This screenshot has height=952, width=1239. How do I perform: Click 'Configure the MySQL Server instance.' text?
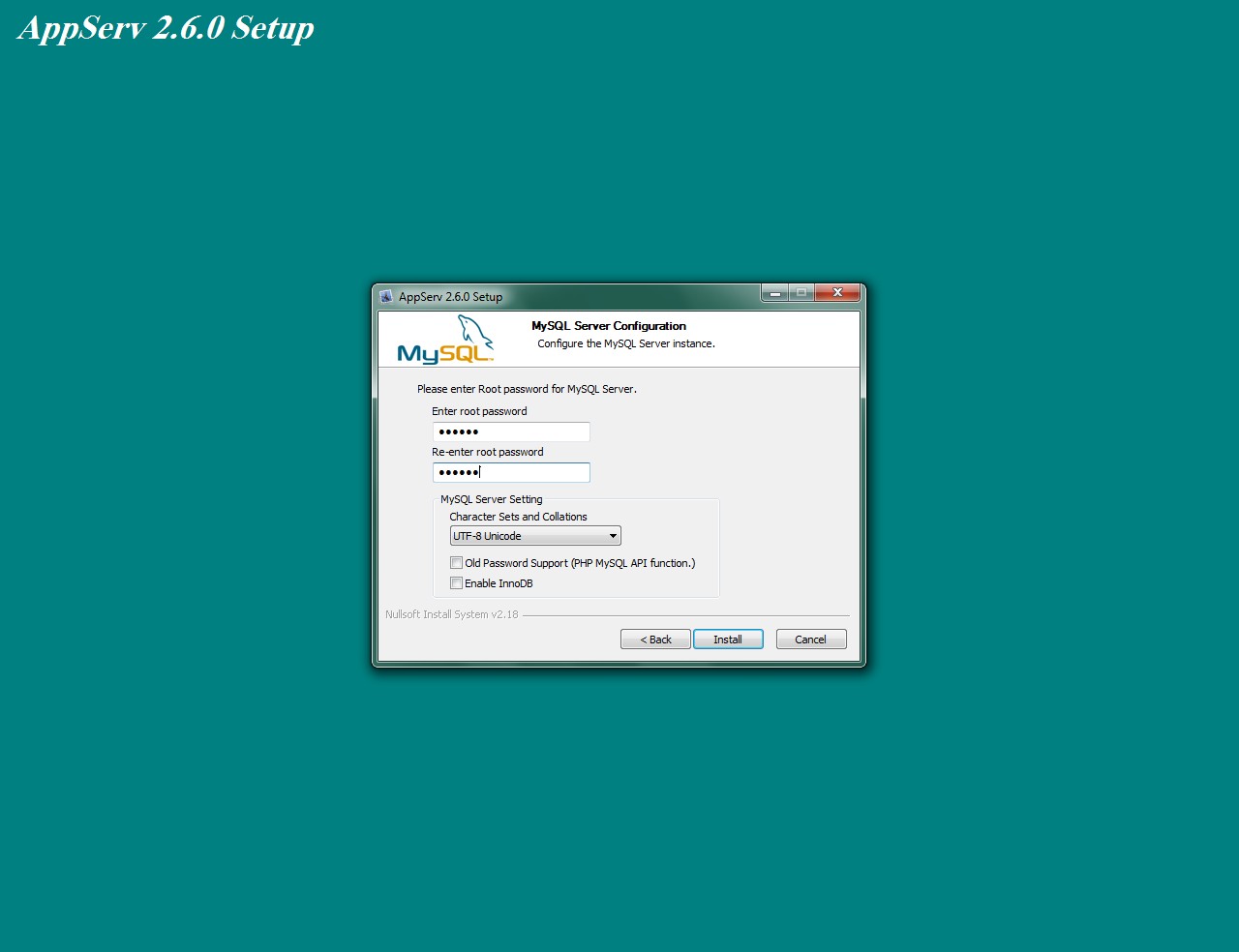point(626,343)
